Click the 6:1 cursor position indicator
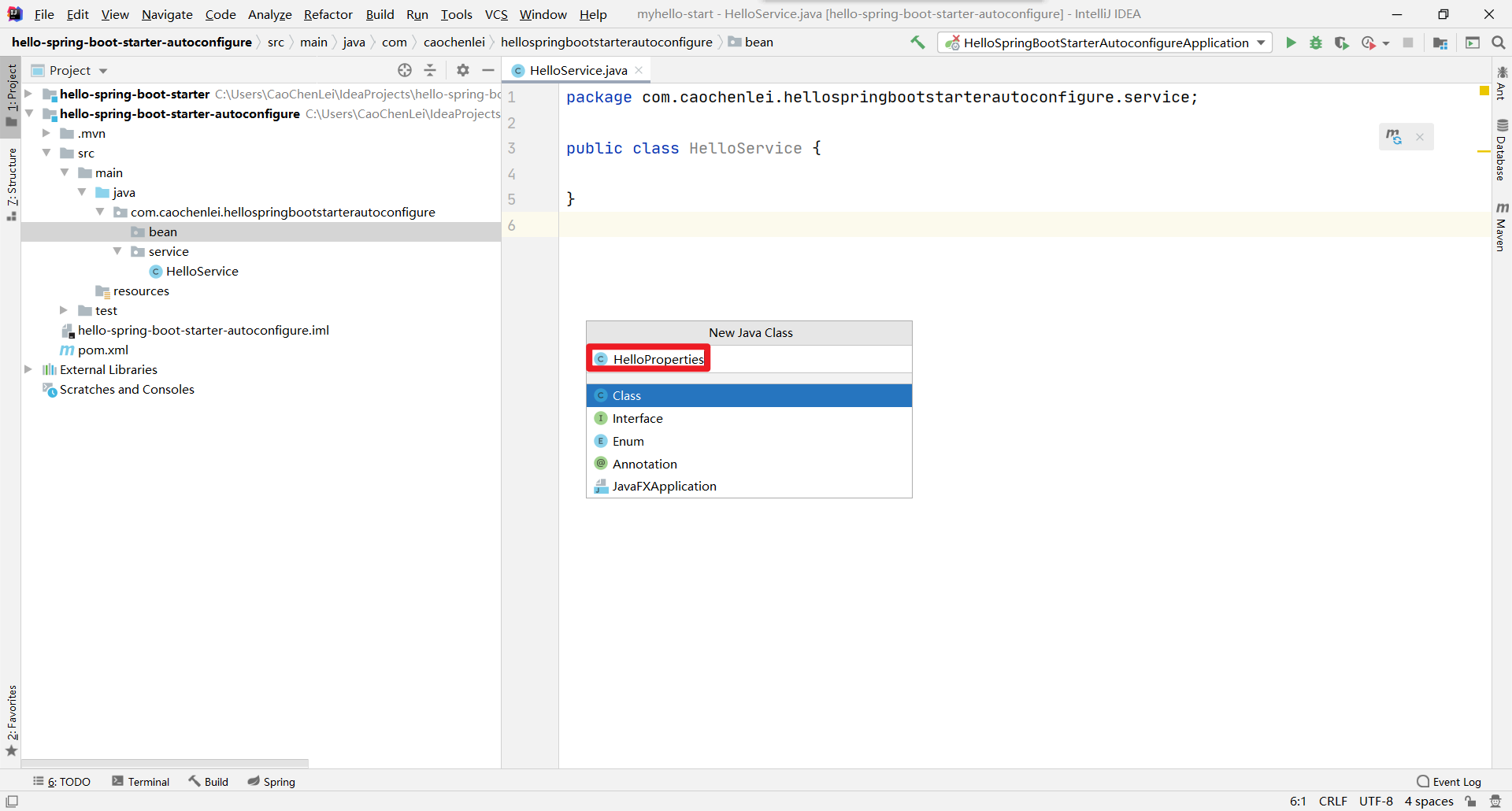Screen dimensions: 1512x811 click(x=1298, y=801)
